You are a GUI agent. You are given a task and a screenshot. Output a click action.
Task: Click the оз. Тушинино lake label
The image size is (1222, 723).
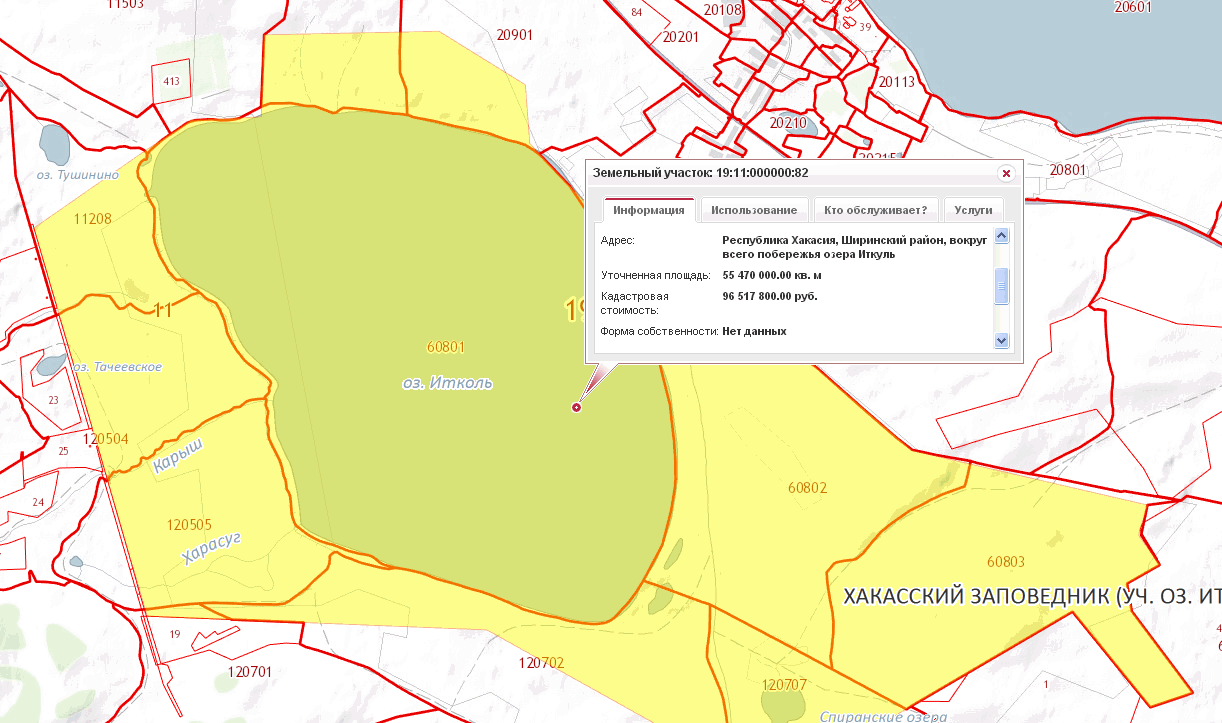pyautogui.click(x=77, y=174)
